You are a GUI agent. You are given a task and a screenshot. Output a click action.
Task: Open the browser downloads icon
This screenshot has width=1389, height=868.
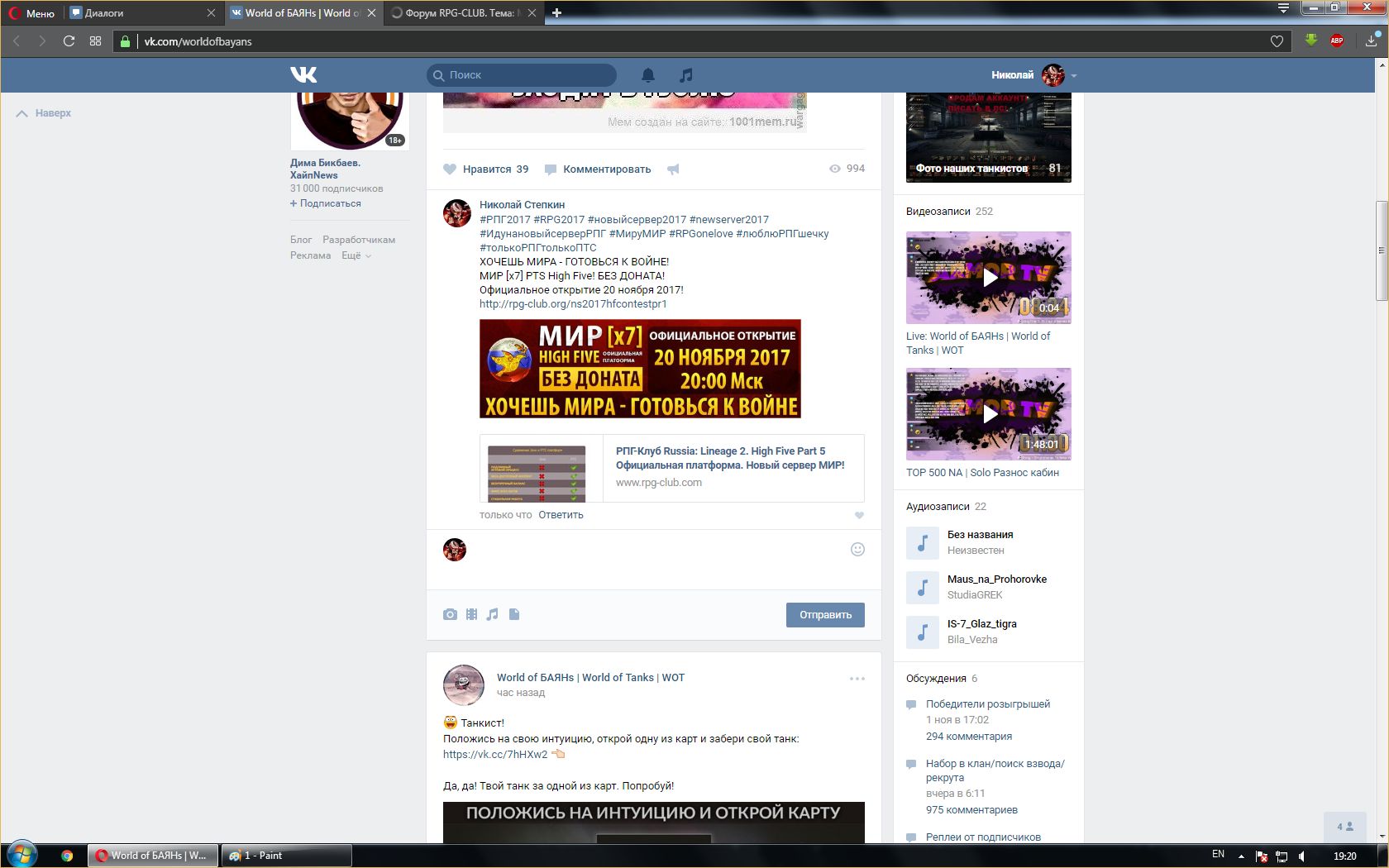[1372, 41]
